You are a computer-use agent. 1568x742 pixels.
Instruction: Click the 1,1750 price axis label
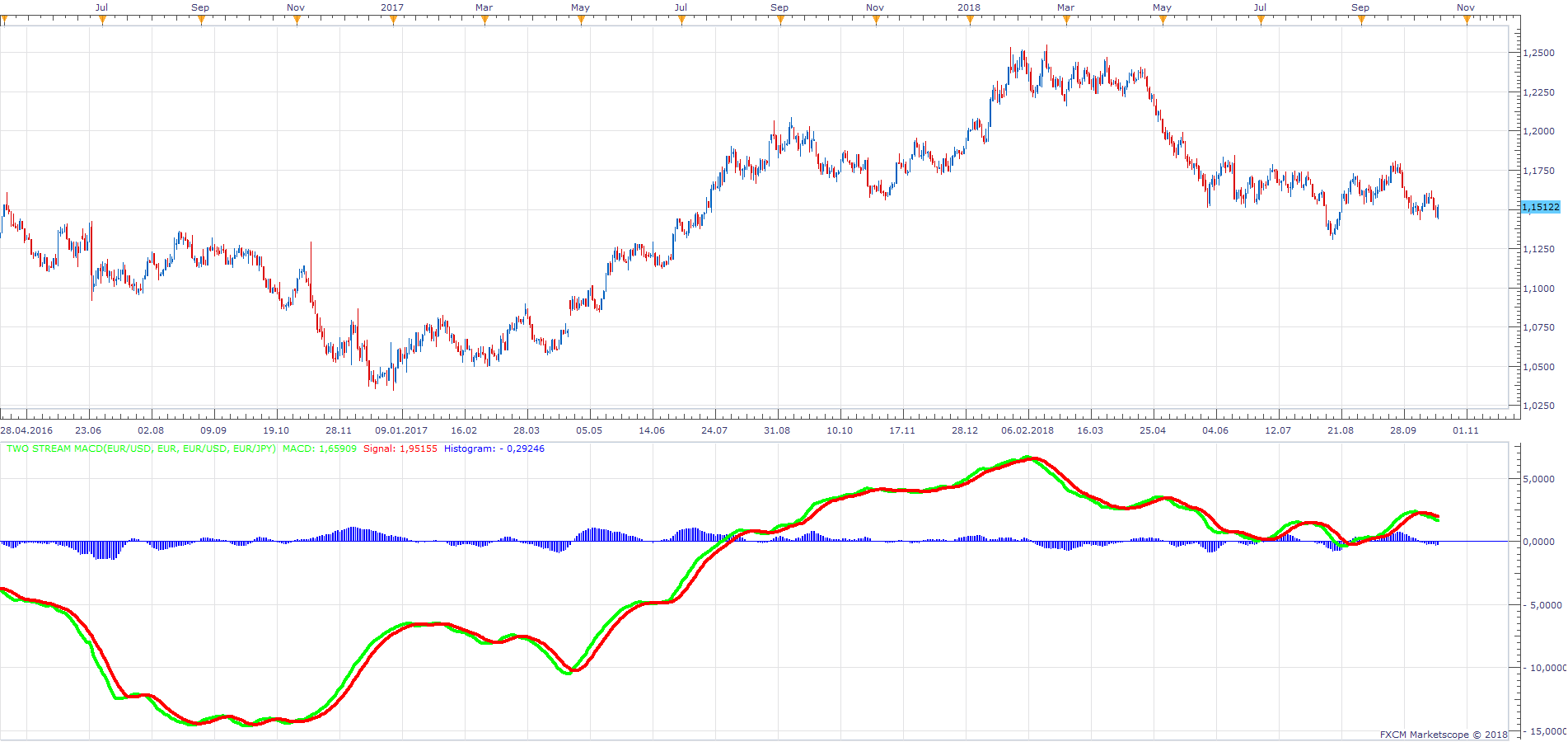pos(1538,171)
